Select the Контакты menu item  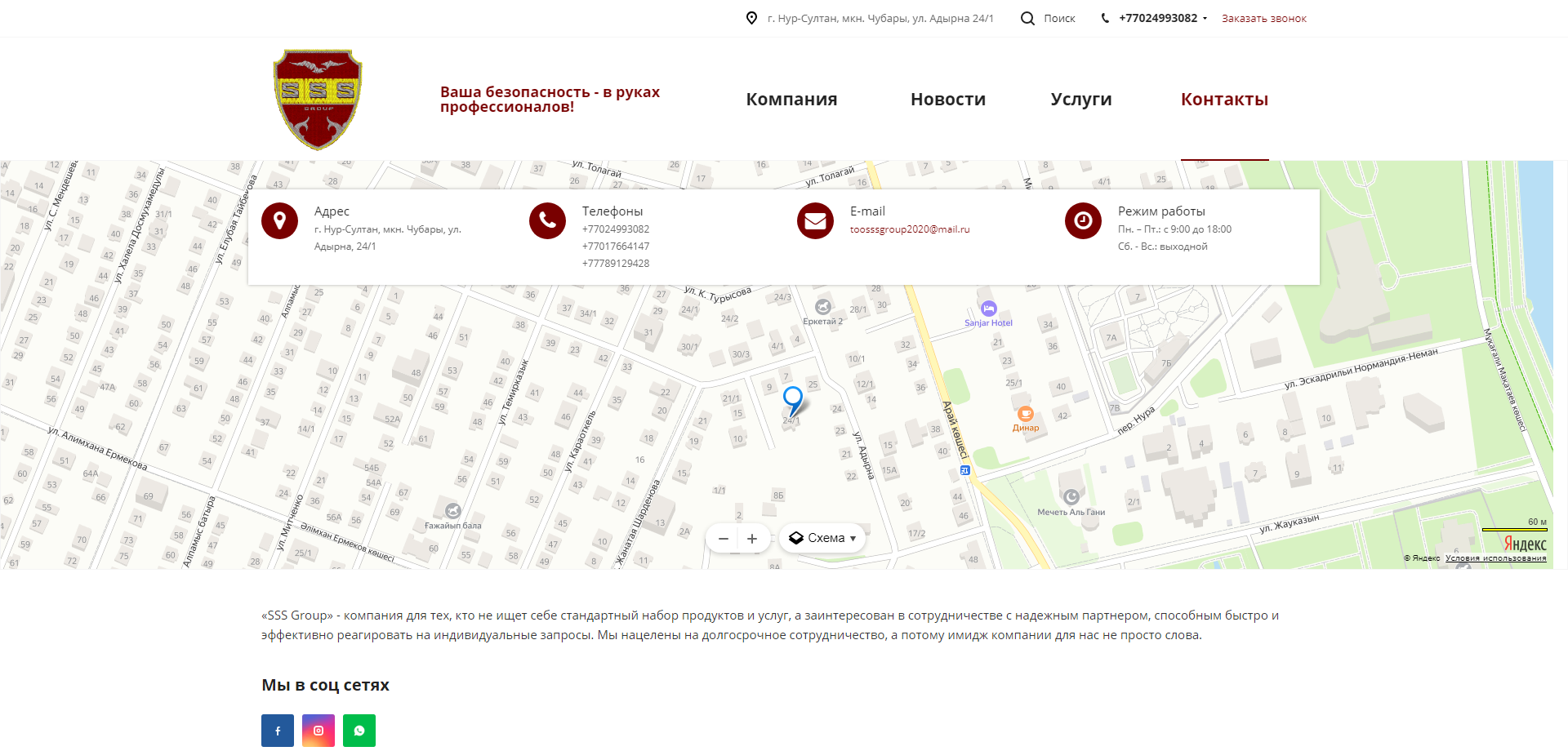tap(1224, 100)
